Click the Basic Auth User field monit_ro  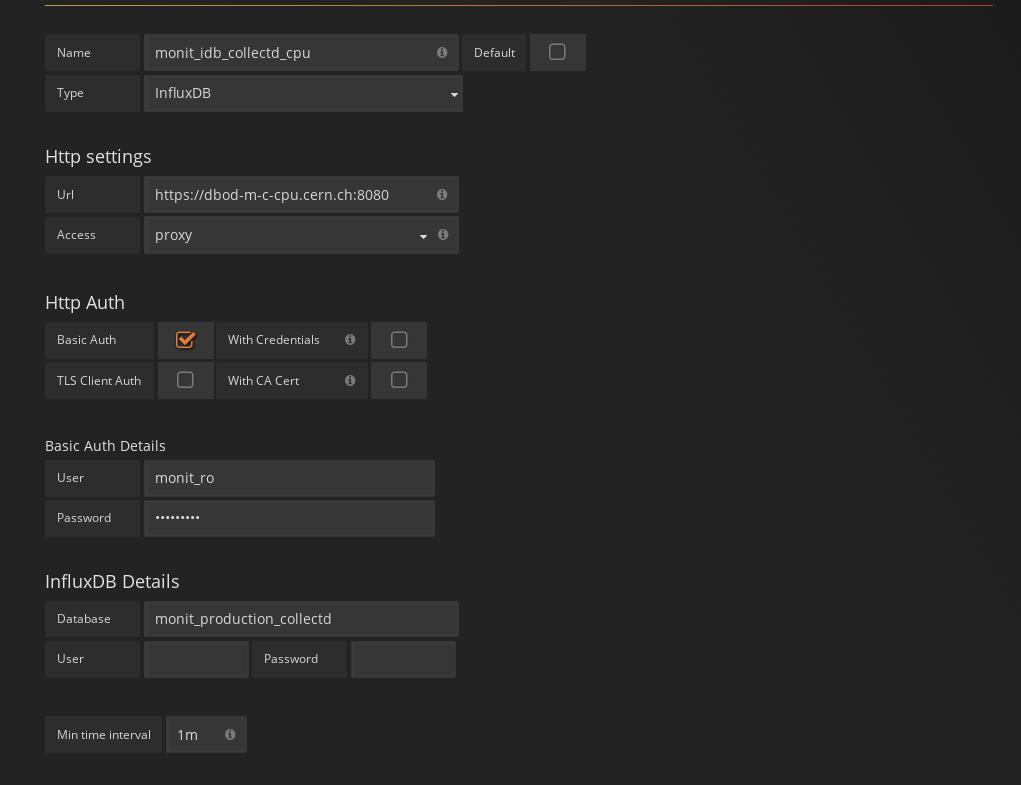289,478
